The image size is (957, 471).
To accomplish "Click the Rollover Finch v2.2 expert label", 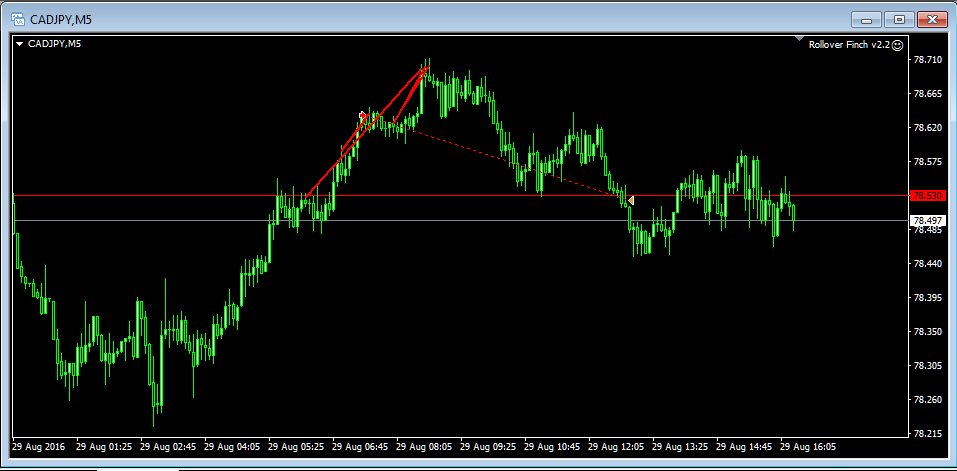I will point(850,45).
